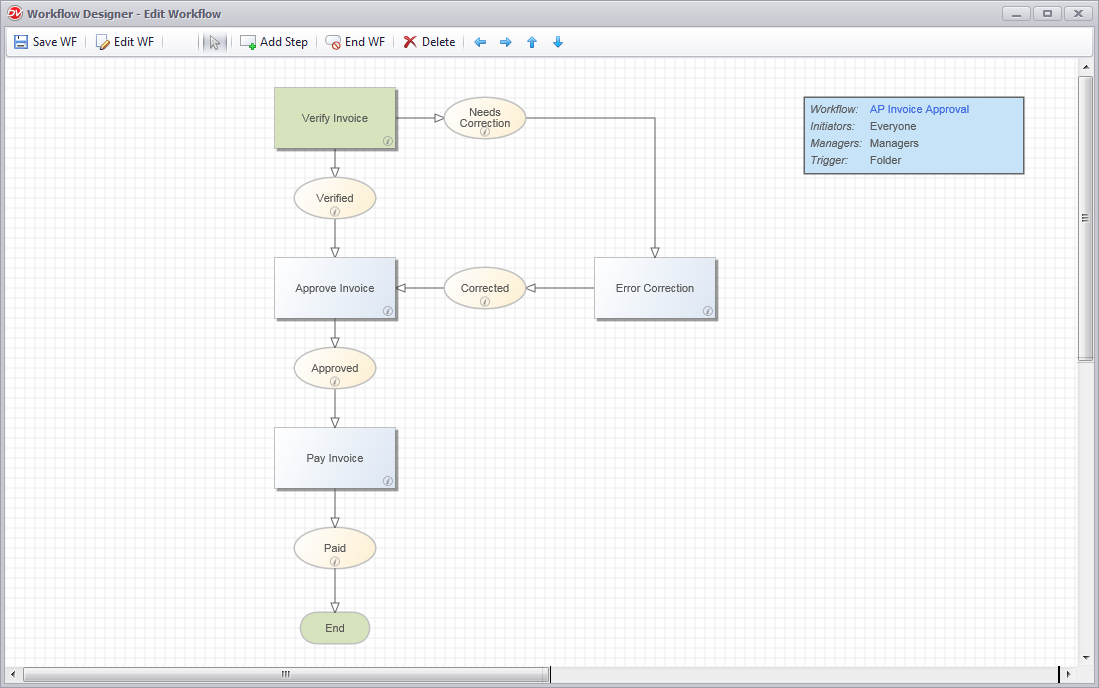Select the Approve Invoice step node

pos(335,288)
